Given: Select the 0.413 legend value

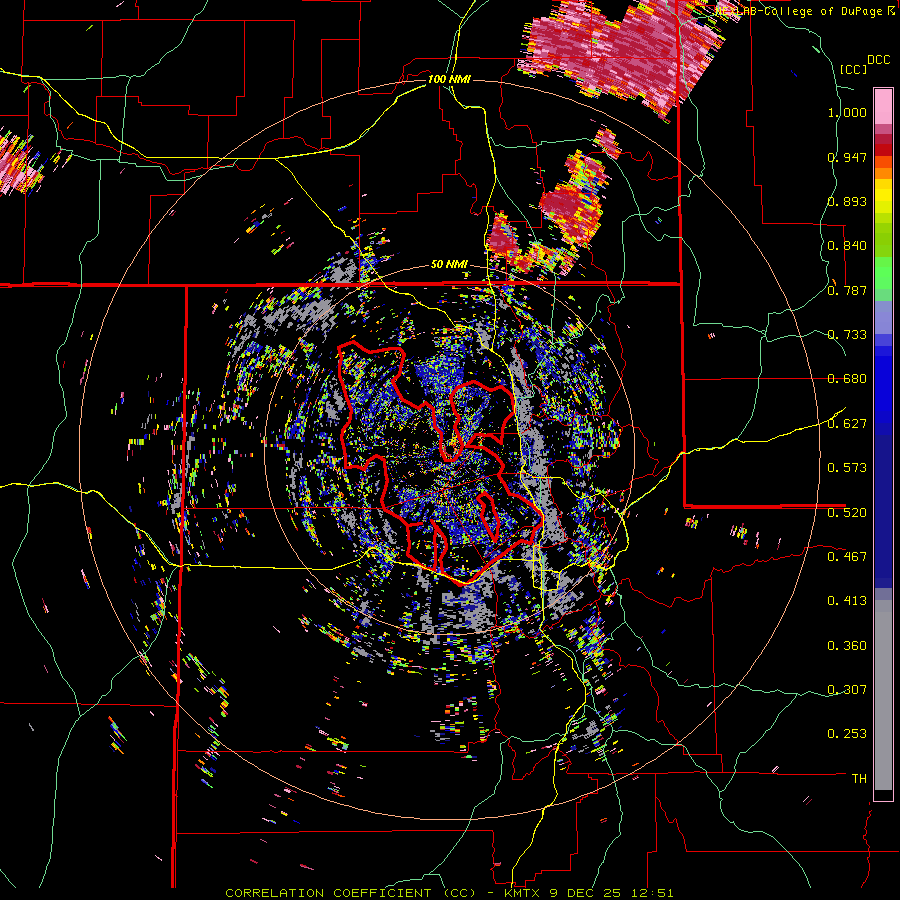Looking at the screenshot, I should [847, 601].
